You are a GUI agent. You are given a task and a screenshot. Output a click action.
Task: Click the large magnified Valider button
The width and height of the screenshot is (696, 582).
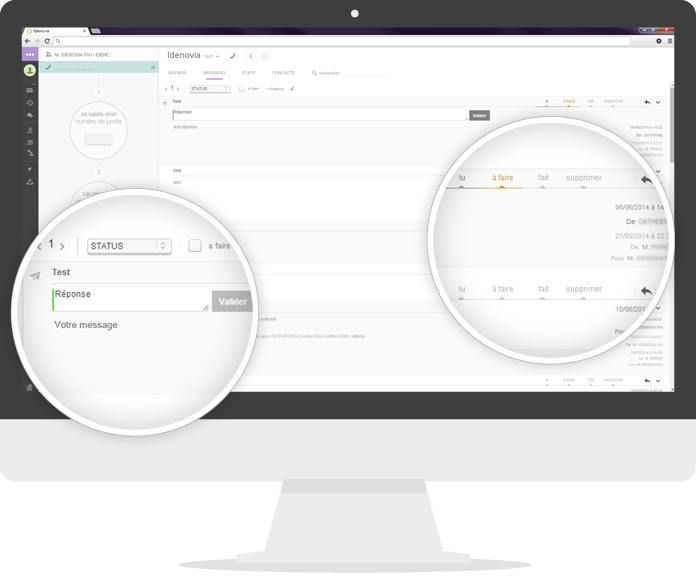click(232, 301)
